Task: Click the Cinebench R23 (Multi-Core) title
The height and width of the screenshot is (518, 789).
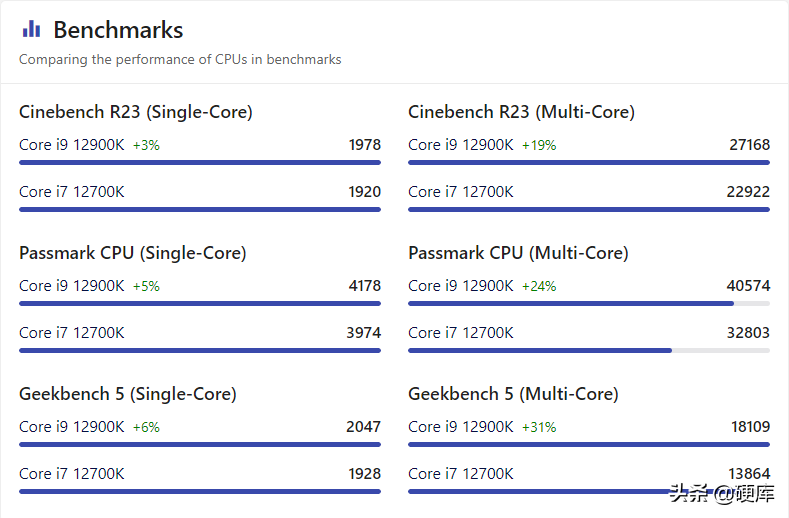Action: 521,112
